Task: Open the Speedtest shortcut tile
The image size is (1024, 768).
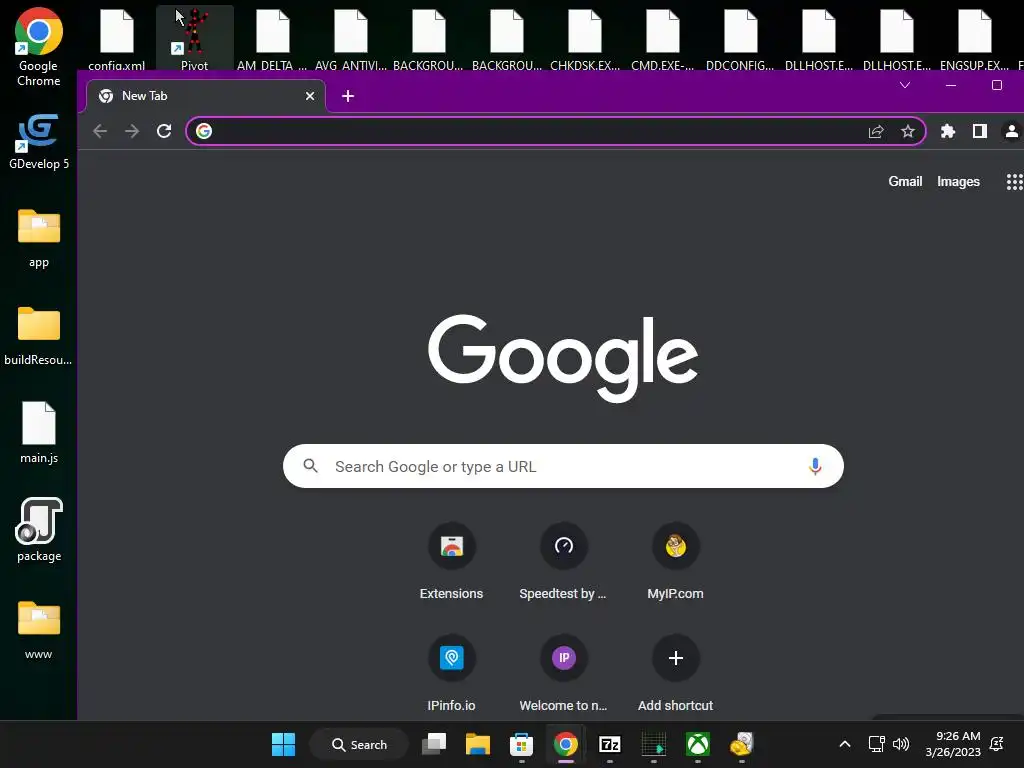Action: click(563, 561)
